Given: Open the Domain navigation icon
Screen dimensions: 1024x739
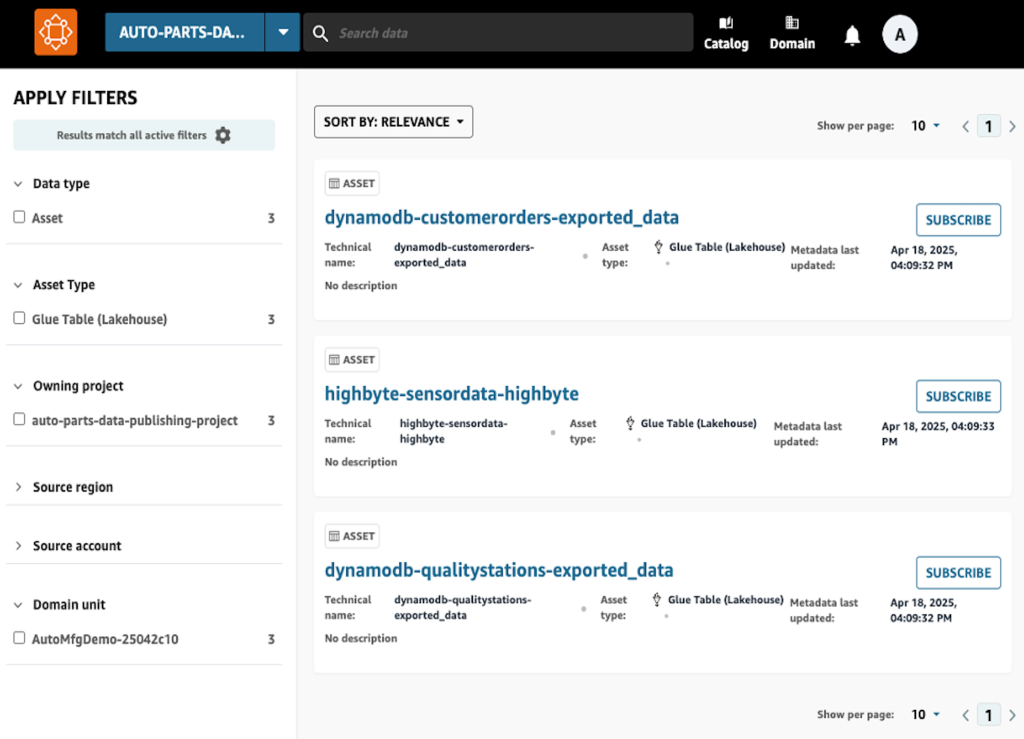Looking at the screenshot, I should [792, 33].
